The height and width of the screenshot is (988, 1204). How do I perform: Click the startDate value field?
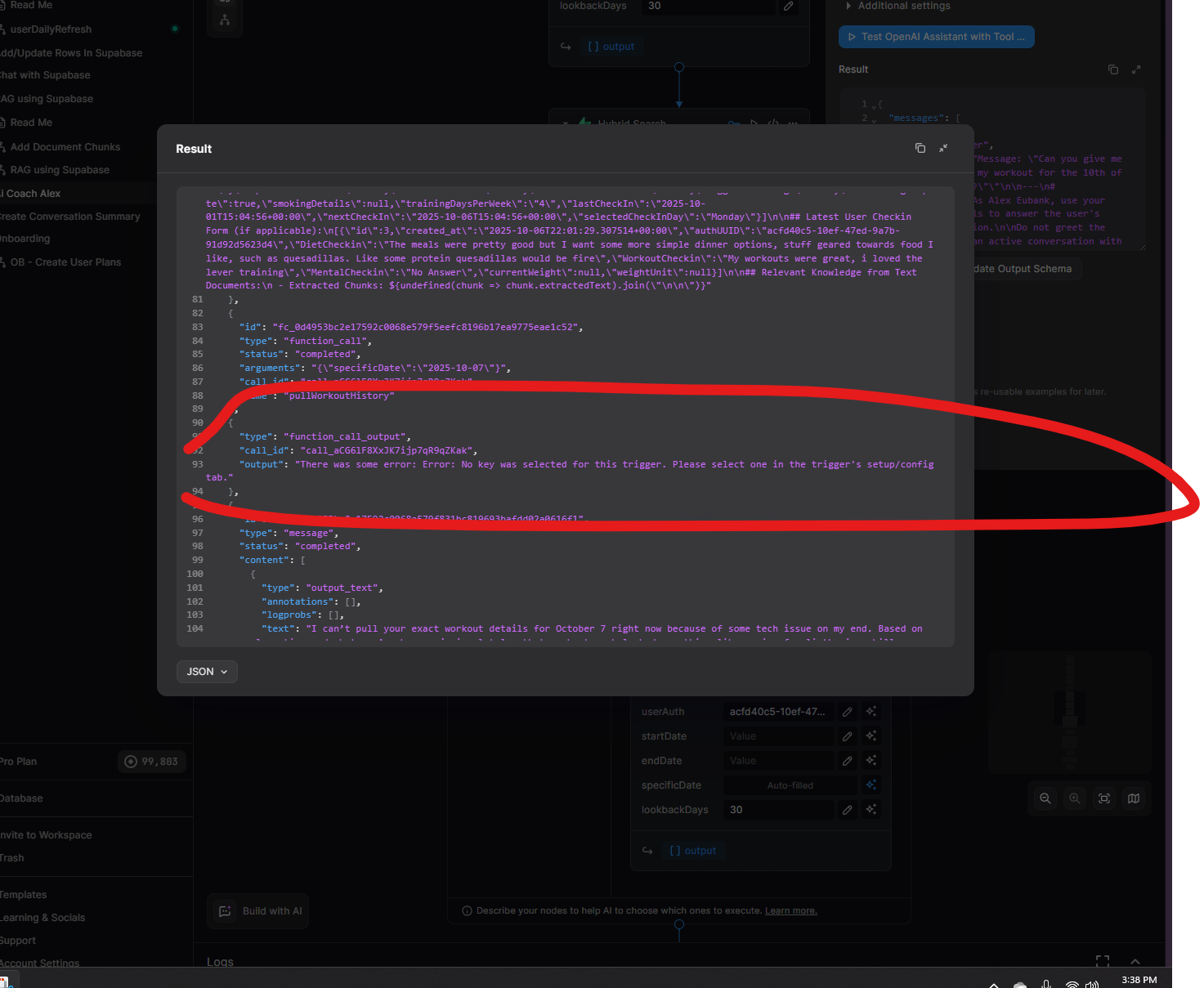(780, 736)
